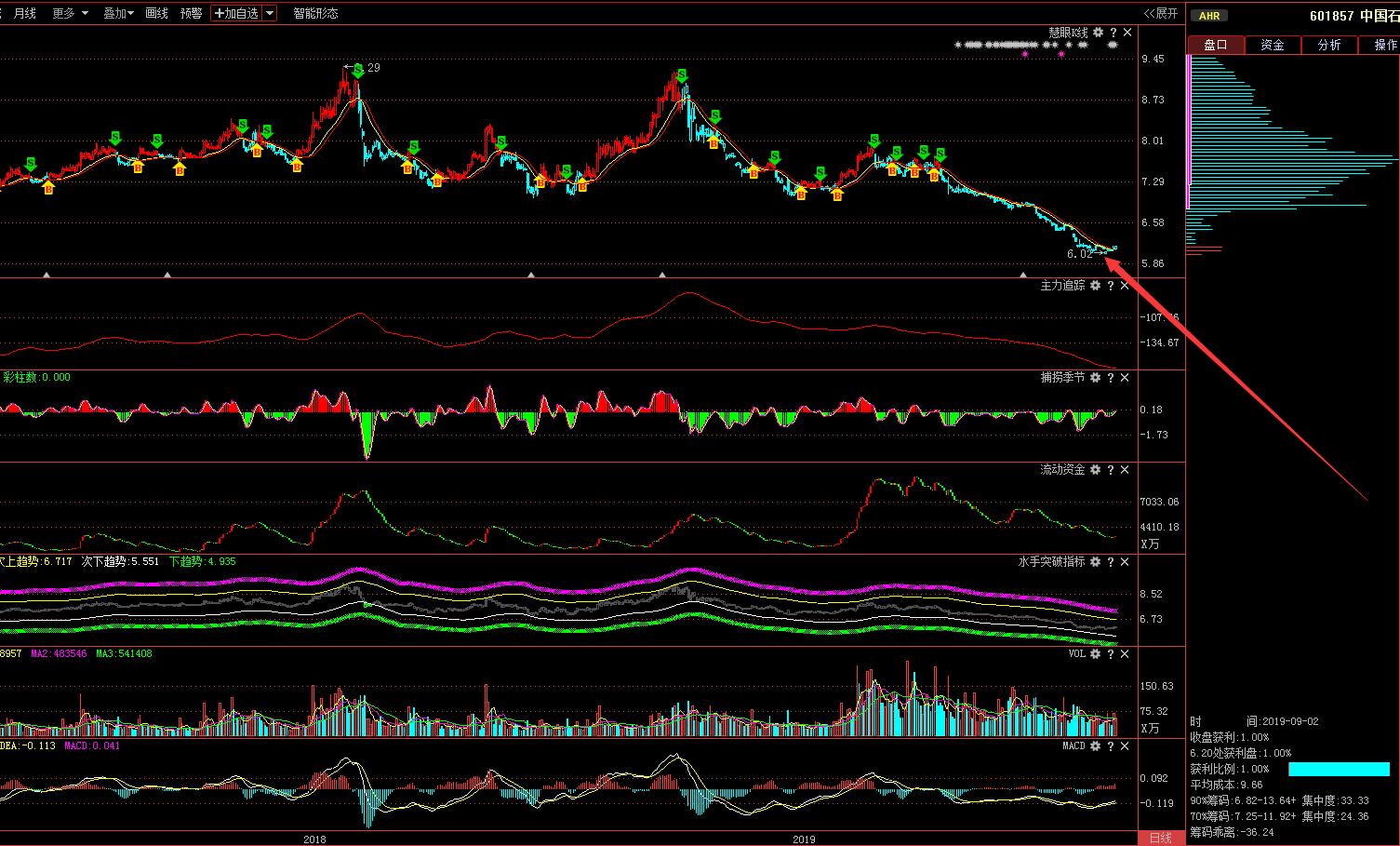The image size is (1400, 846).
Task: Click the 6.02 low price label
Action: tap(1080, 253)
